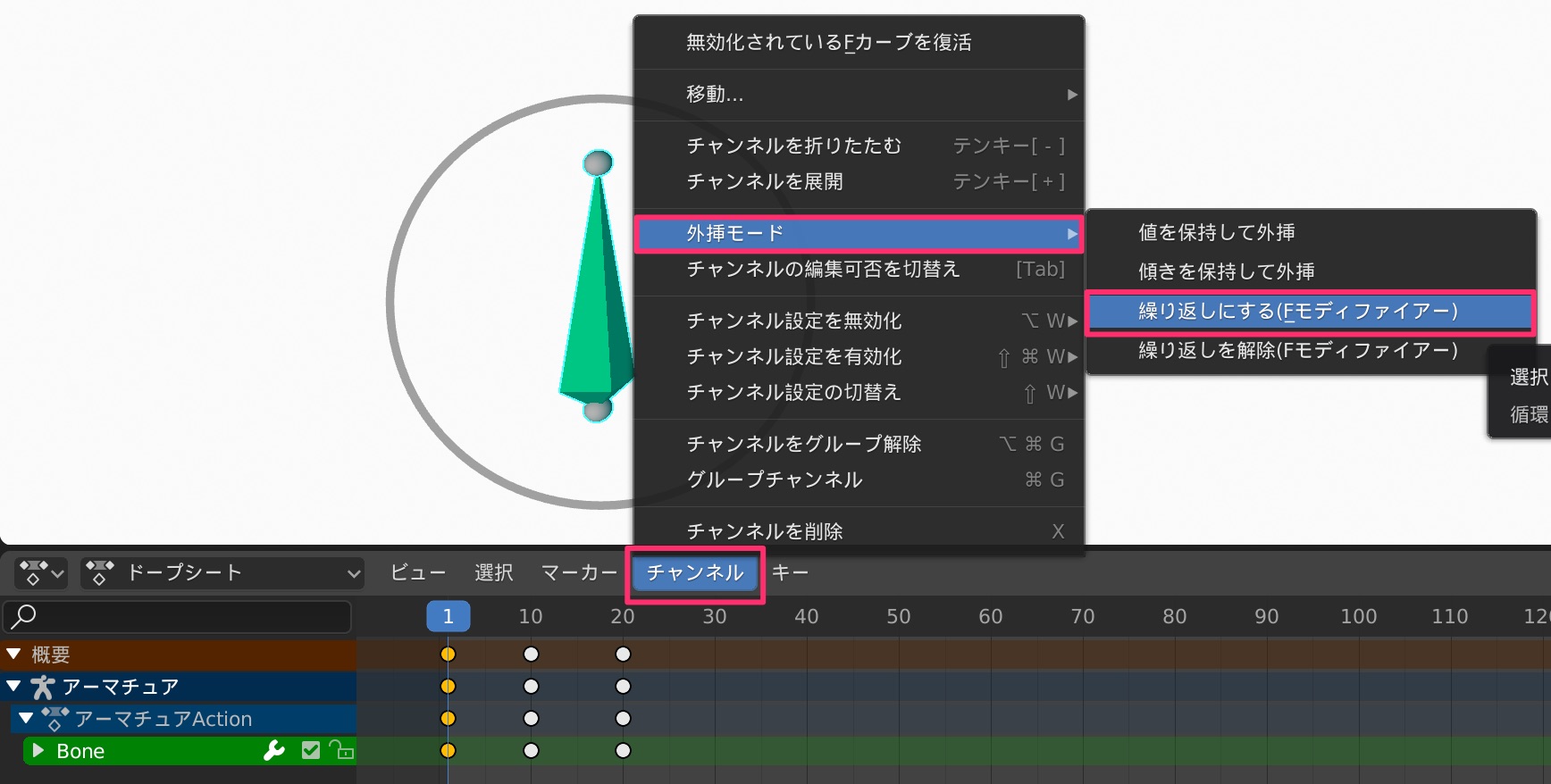This screenshot has height=784, width=1551.
Task: Open the editor type dropdown icon
Action: click(x=41, y=572)
